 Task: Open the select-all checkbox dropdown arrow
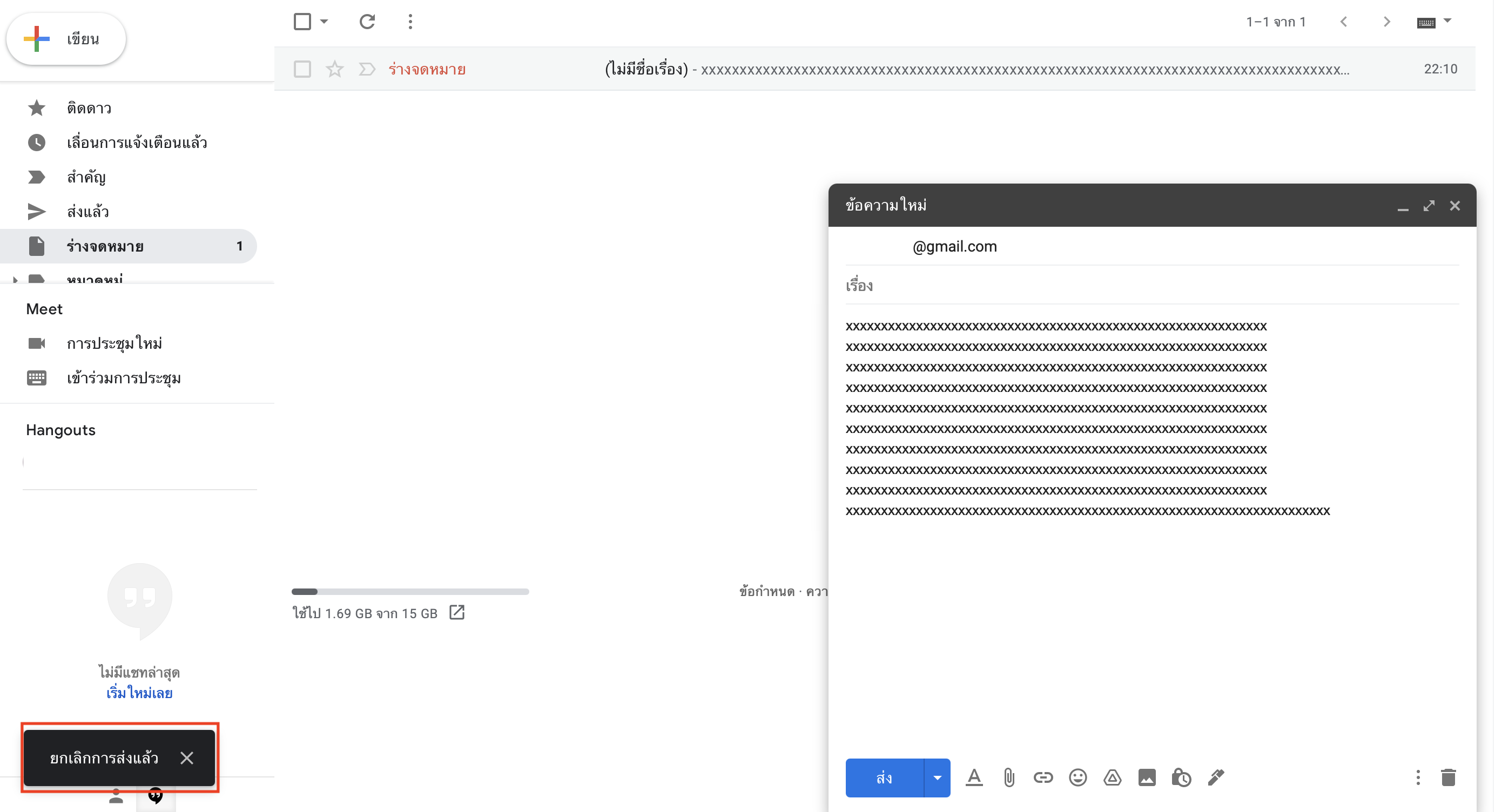pyautogui.click(x=325, y=22)
